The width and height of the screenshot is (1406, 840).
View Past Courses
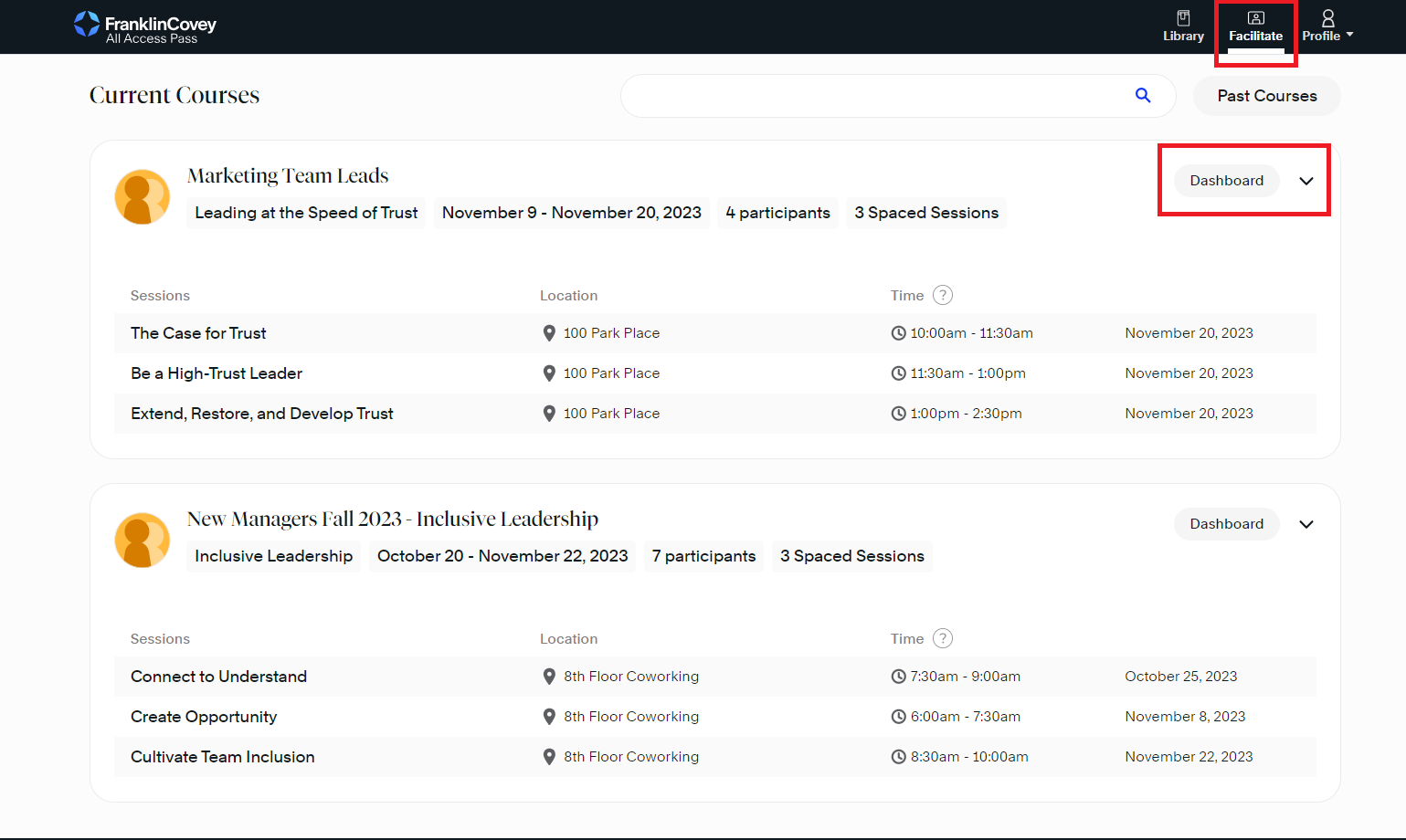(x=1266, y=95)
